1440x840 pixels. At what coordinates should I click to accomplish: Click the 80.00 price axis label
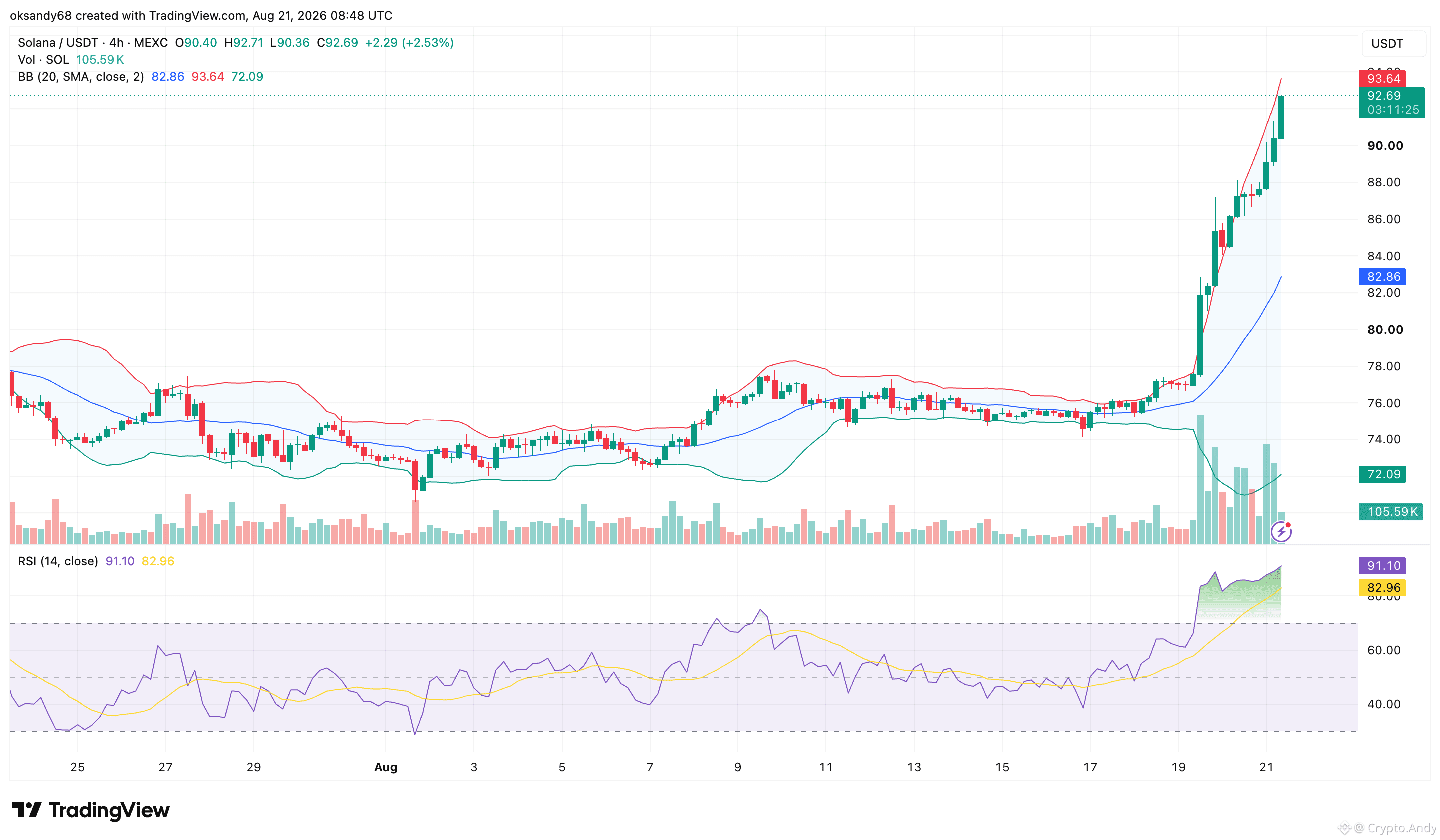point(1385,329)
